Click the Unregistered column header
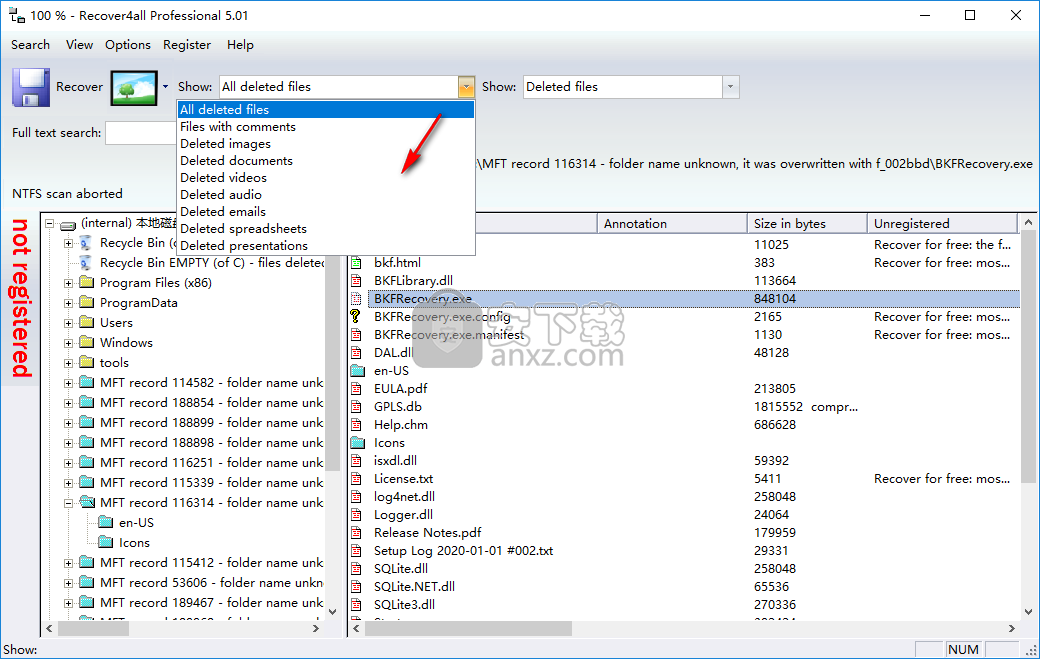 point(942,223)
